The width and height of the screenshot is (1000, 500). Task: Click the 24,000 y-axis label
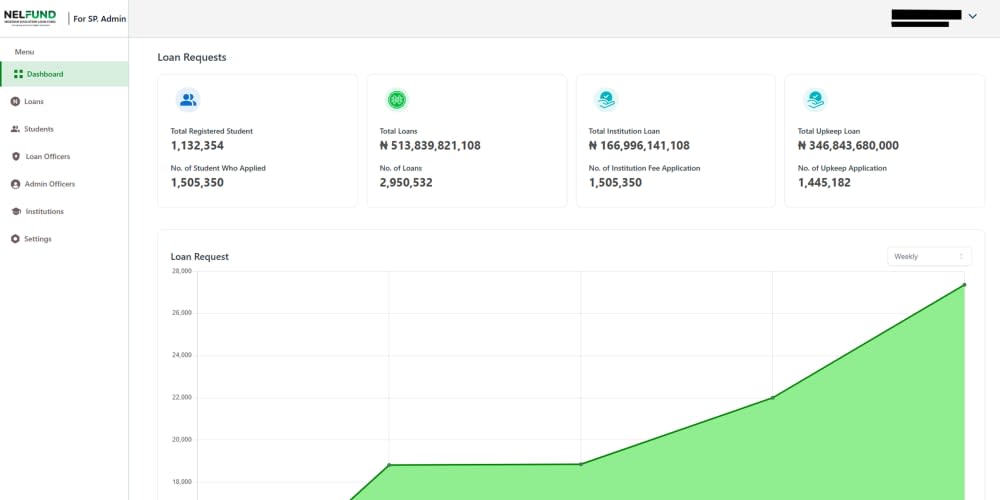coord(182,355)
